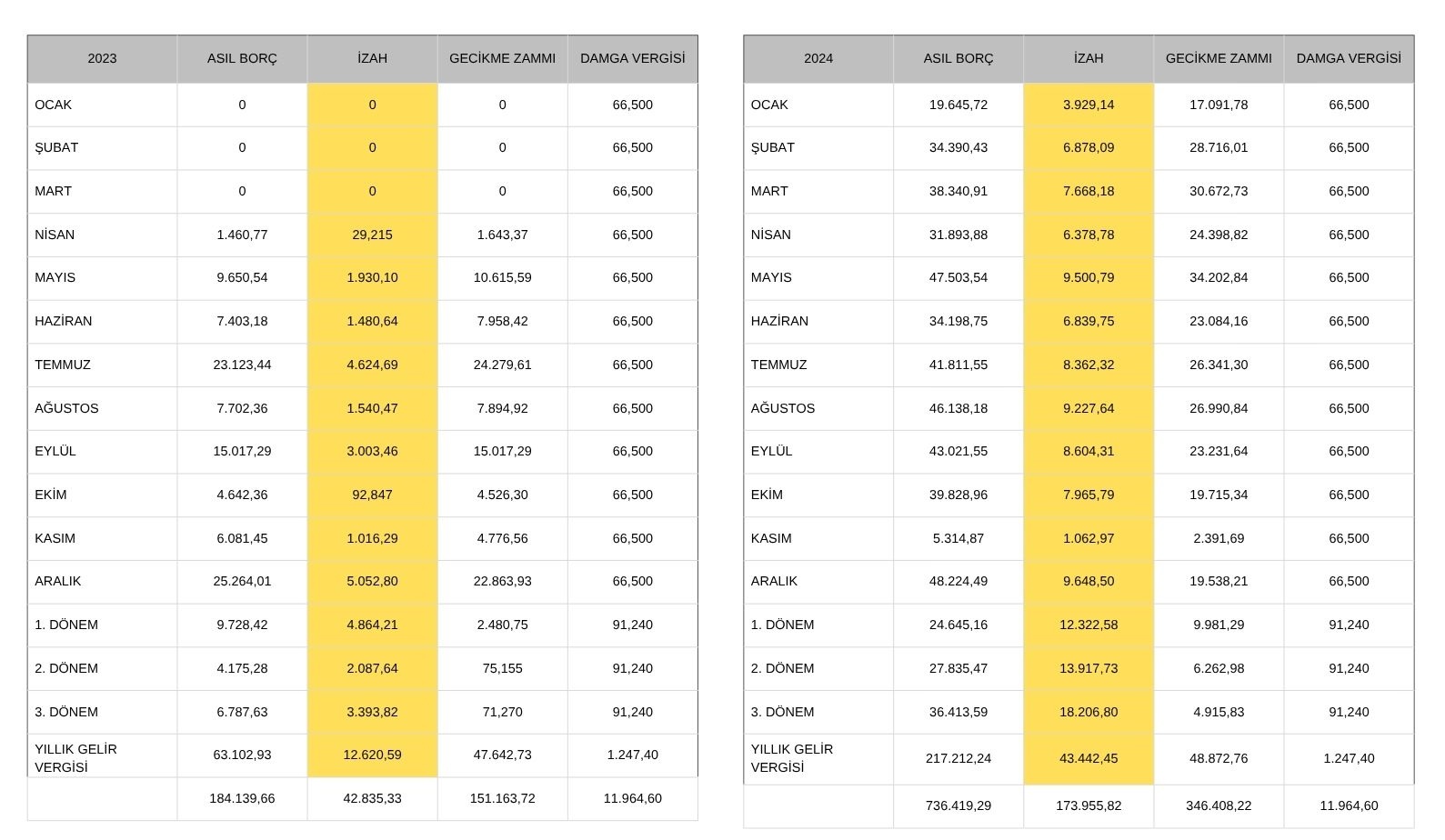Click EKİM 2023 İZAH value 92,847

(x=372, y=495)
